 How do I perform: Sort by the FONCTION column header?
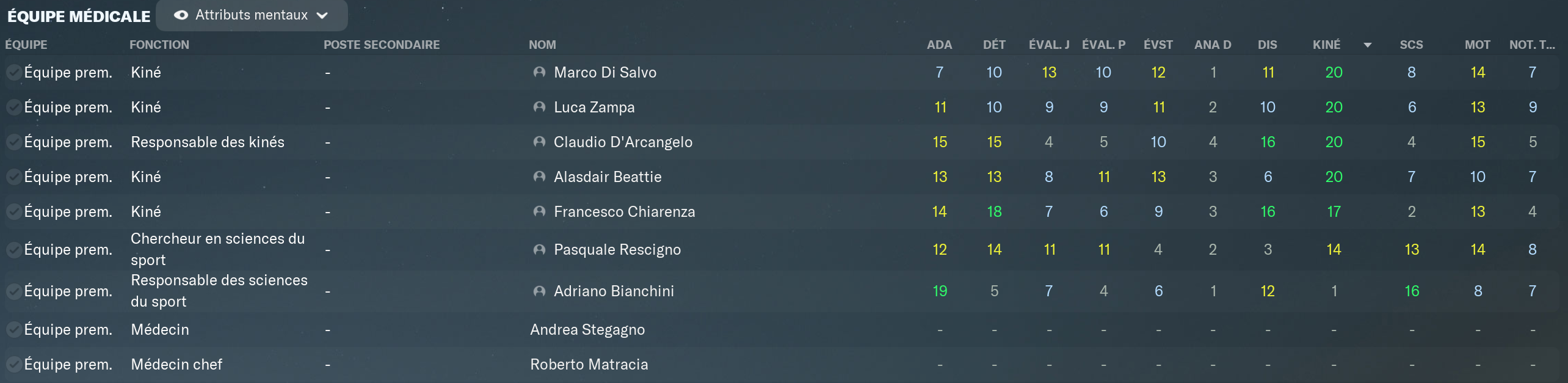[159, 45]
